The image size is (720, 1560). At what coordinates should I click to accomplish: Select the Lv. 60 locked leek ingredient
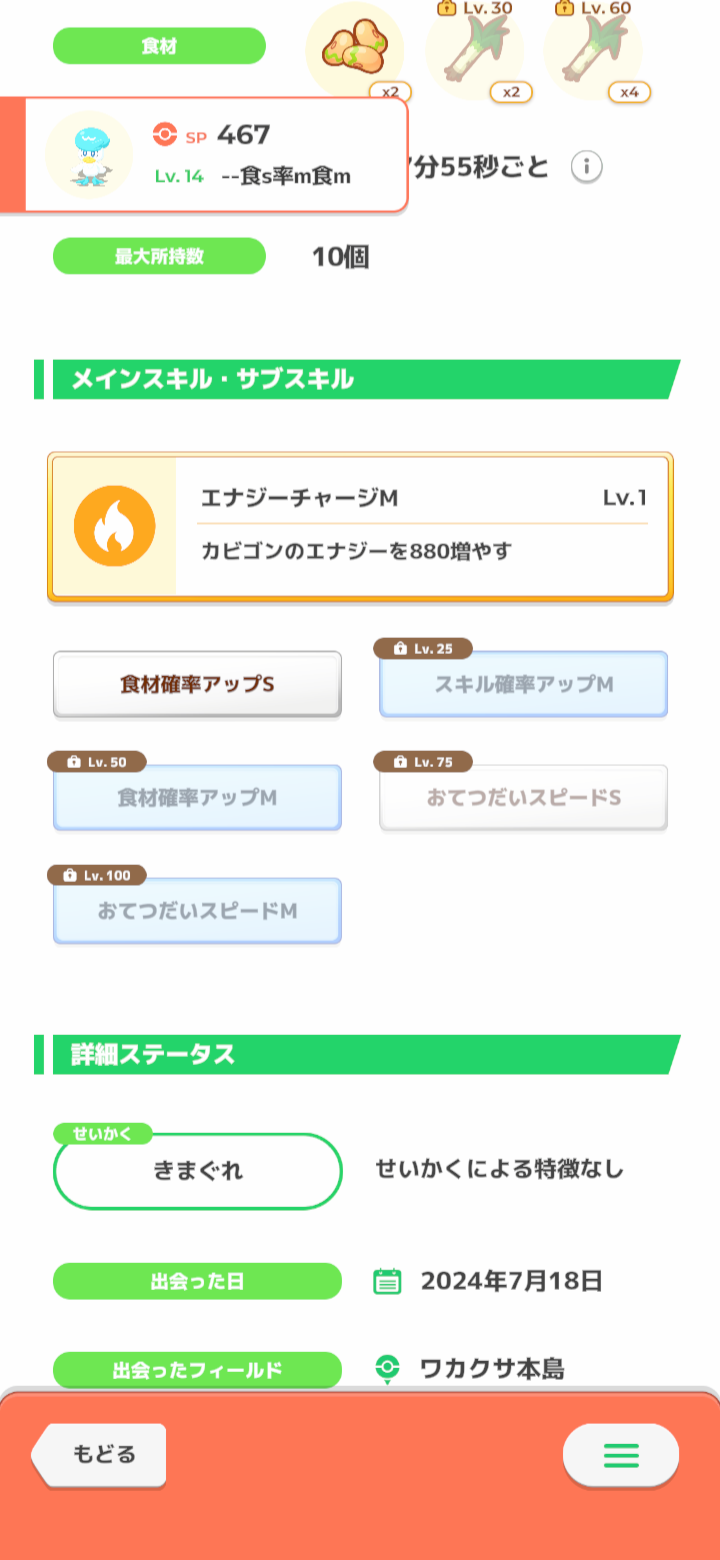coord(592,50)
